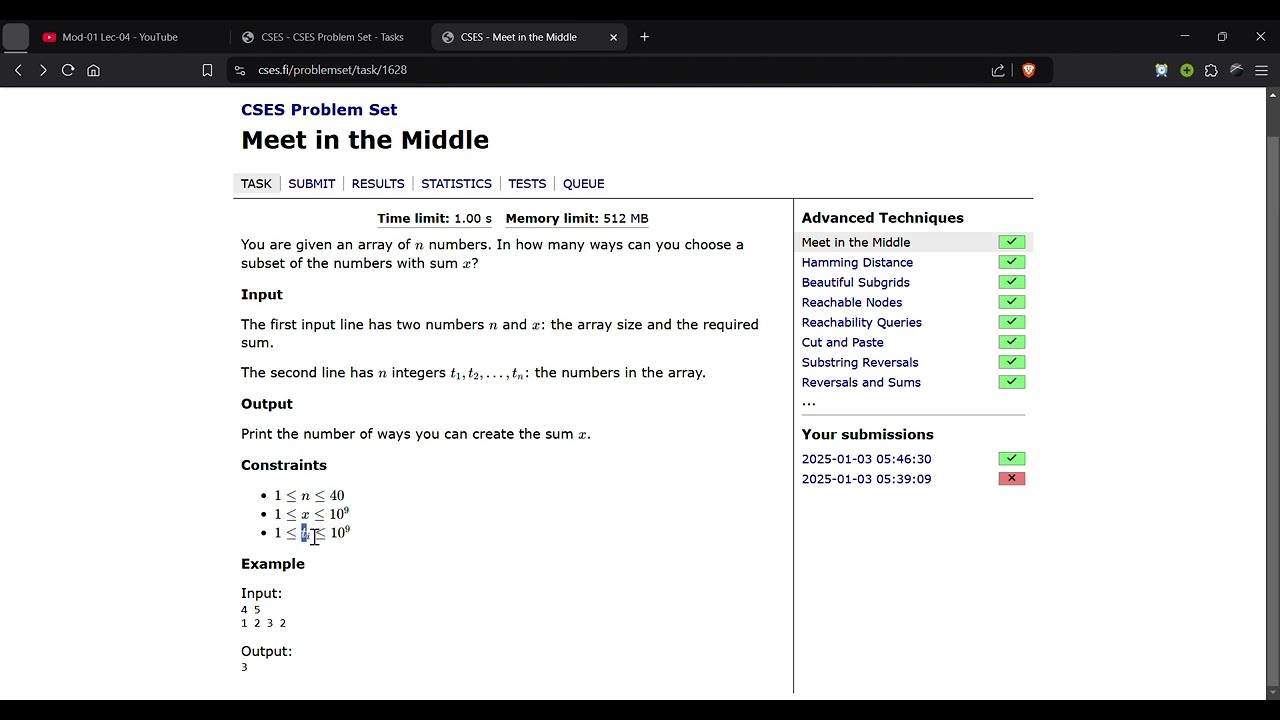Open the robot-face extension icon
Viewport: 1280px width, 720px height.
coord(1161,70)
